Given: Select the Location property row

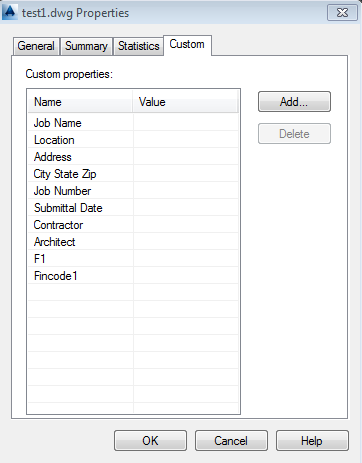Looking at the screenshot, I should 133,140.
